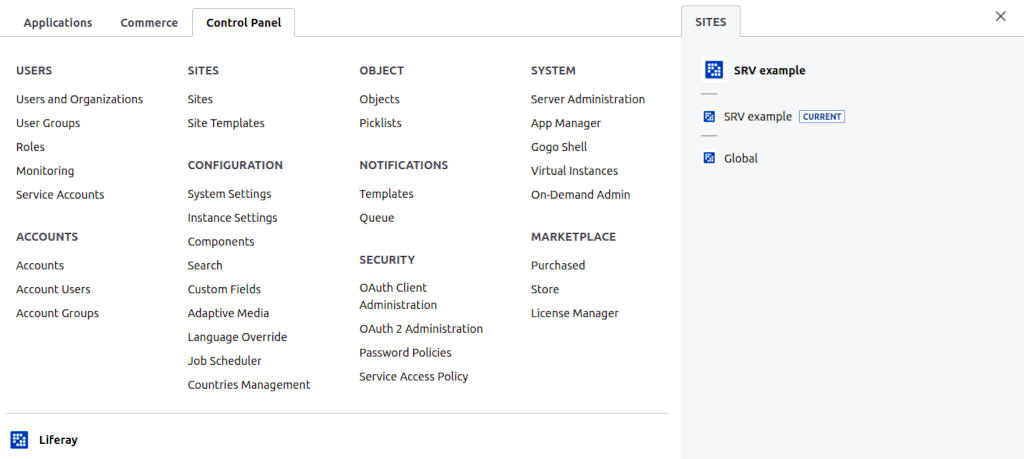
Task: Open User Groups
Action: pyautogui.click(x=48, y=123)
